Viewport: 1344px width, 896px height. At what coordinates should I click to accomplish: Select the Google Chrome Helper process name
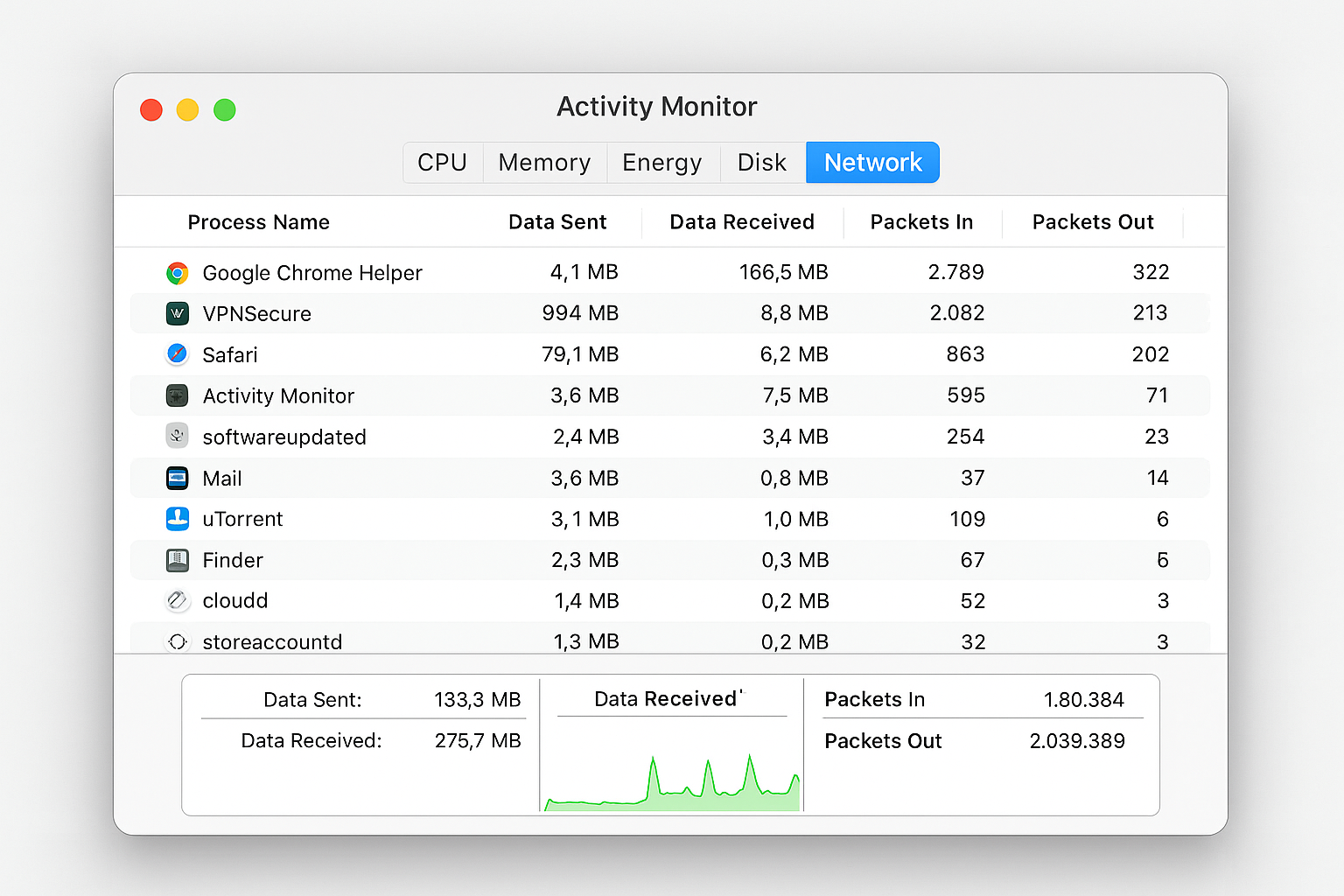[x=312, y=273]
